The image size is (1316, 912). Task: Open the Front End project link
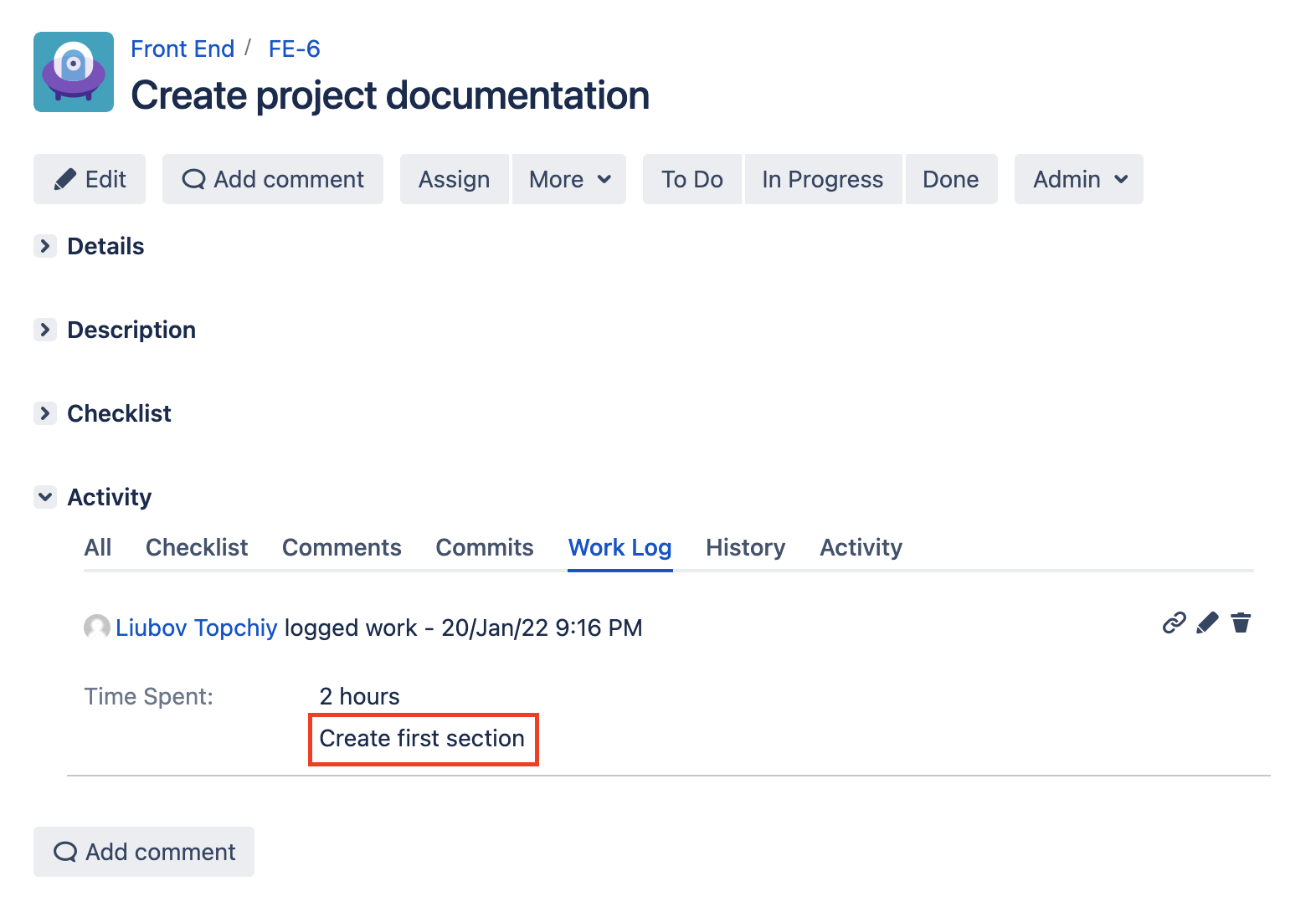tap(182, 49)
